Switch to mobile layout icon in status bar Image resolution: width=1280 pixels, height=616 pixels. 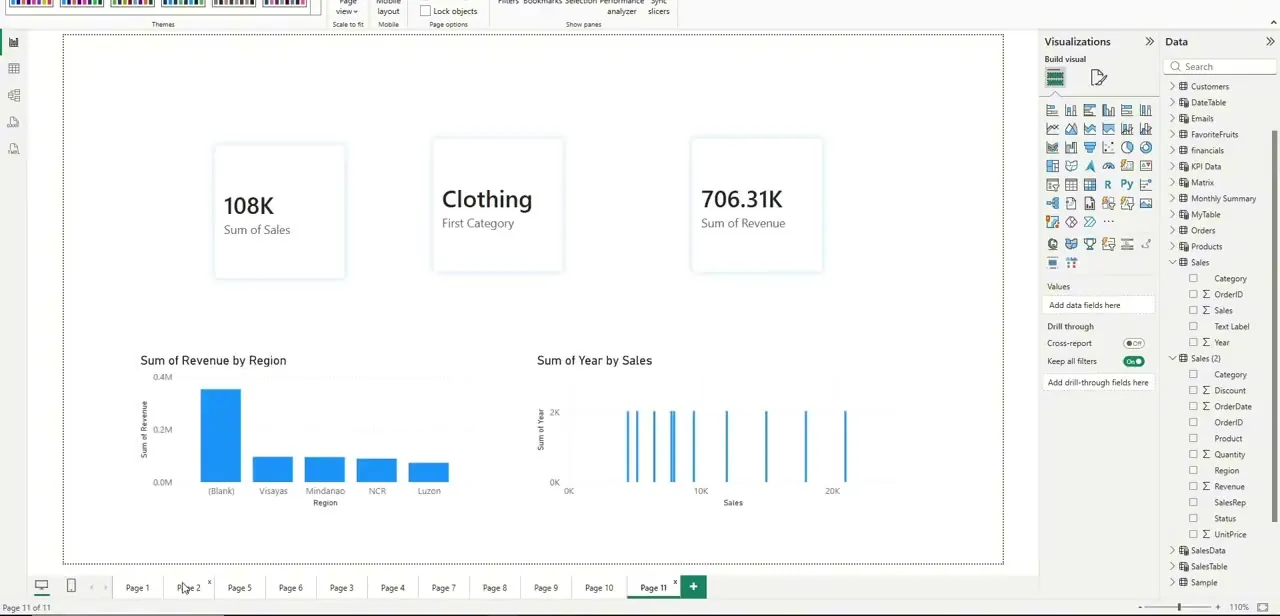pyautogui.click(x=71, y=587)
